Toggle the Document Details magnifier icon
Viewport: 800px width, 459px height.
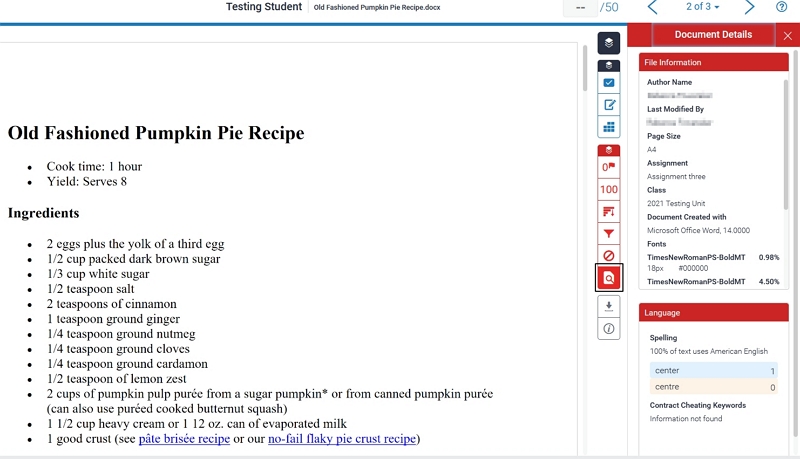[609, 278]
